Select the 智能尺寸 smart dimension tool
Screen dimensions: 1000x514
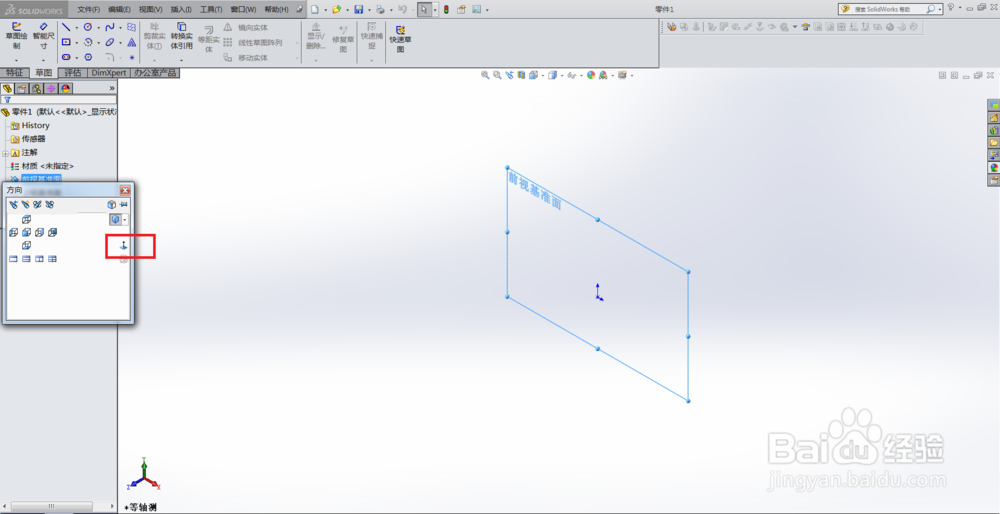pyautogui.click(x=43, y=36)
